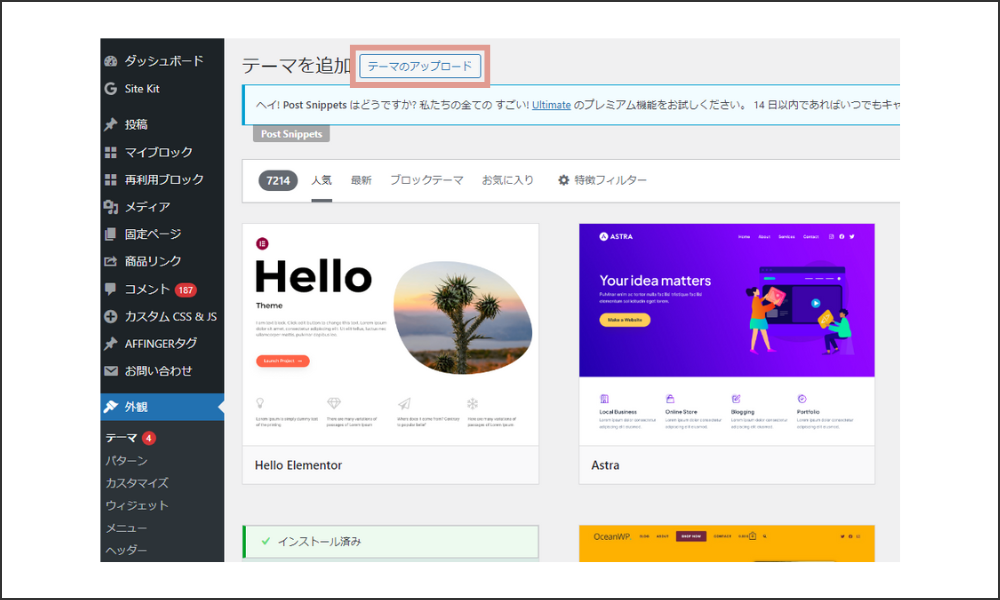Open the コメント menu item

point(147,289)
